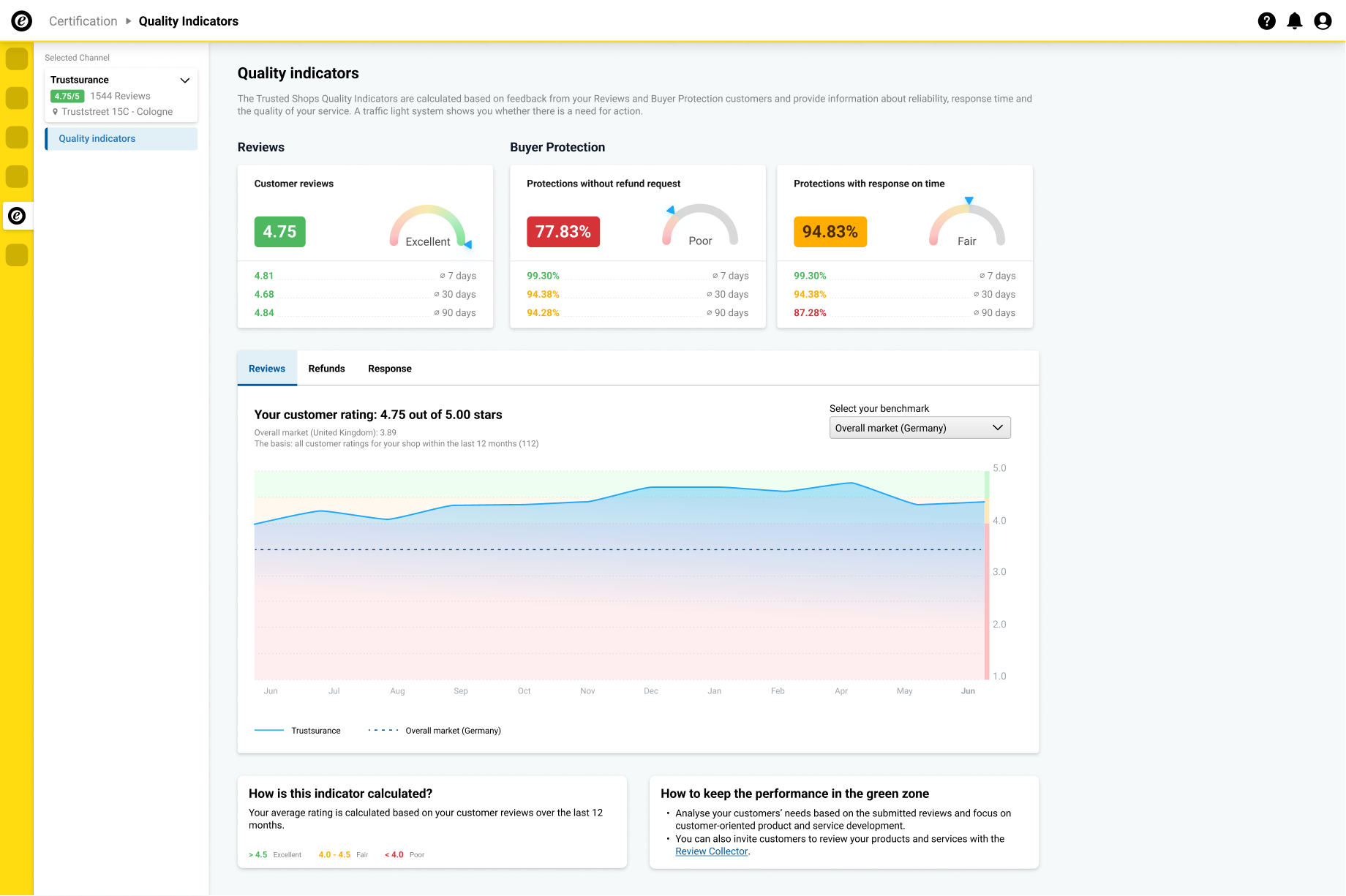The image size is (1346, 896).
Task: Switch to the Refunds tab
Action: coord(326,369)
